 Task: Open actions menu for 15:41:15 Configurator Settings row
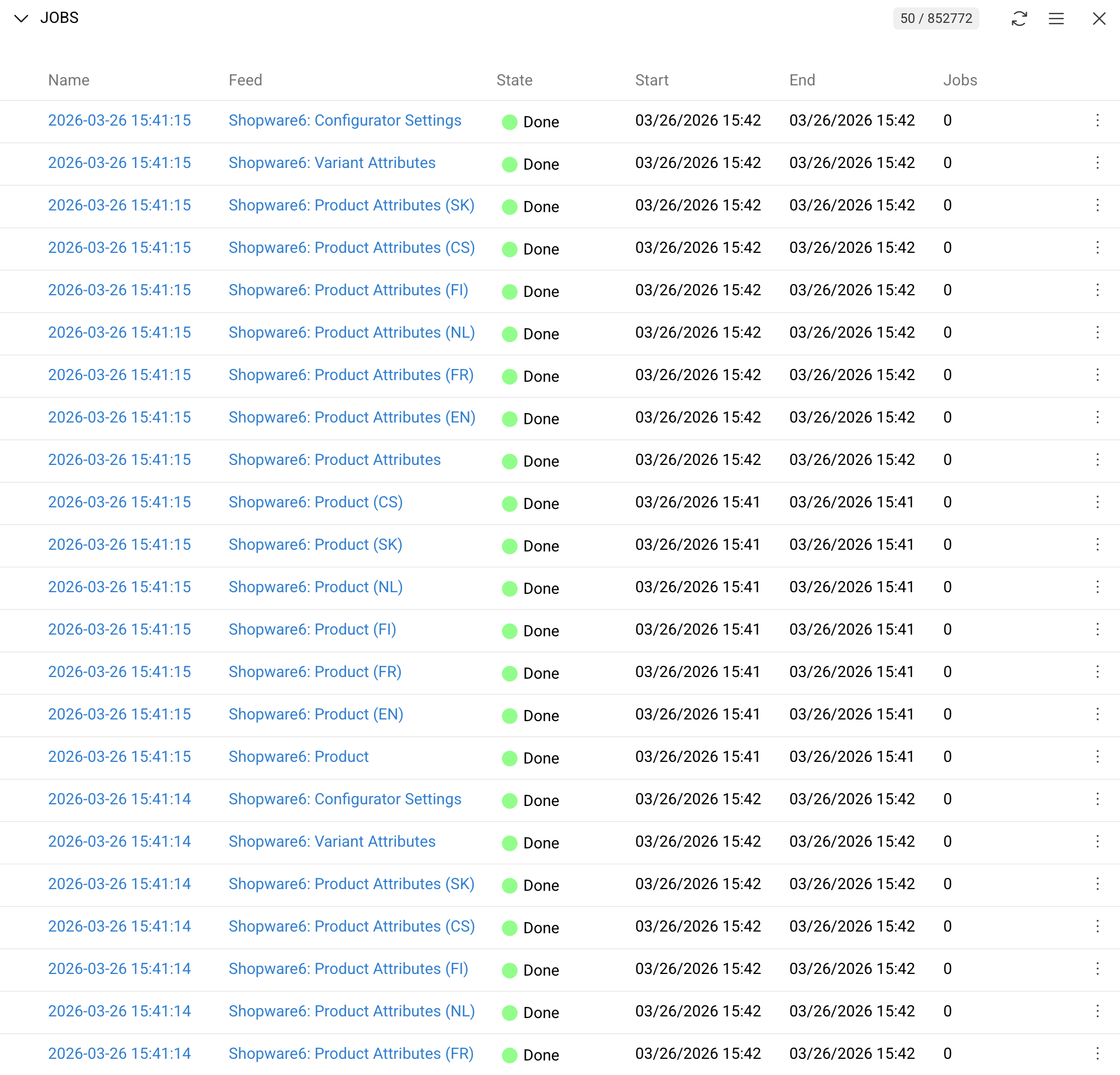coord(1097,121)
